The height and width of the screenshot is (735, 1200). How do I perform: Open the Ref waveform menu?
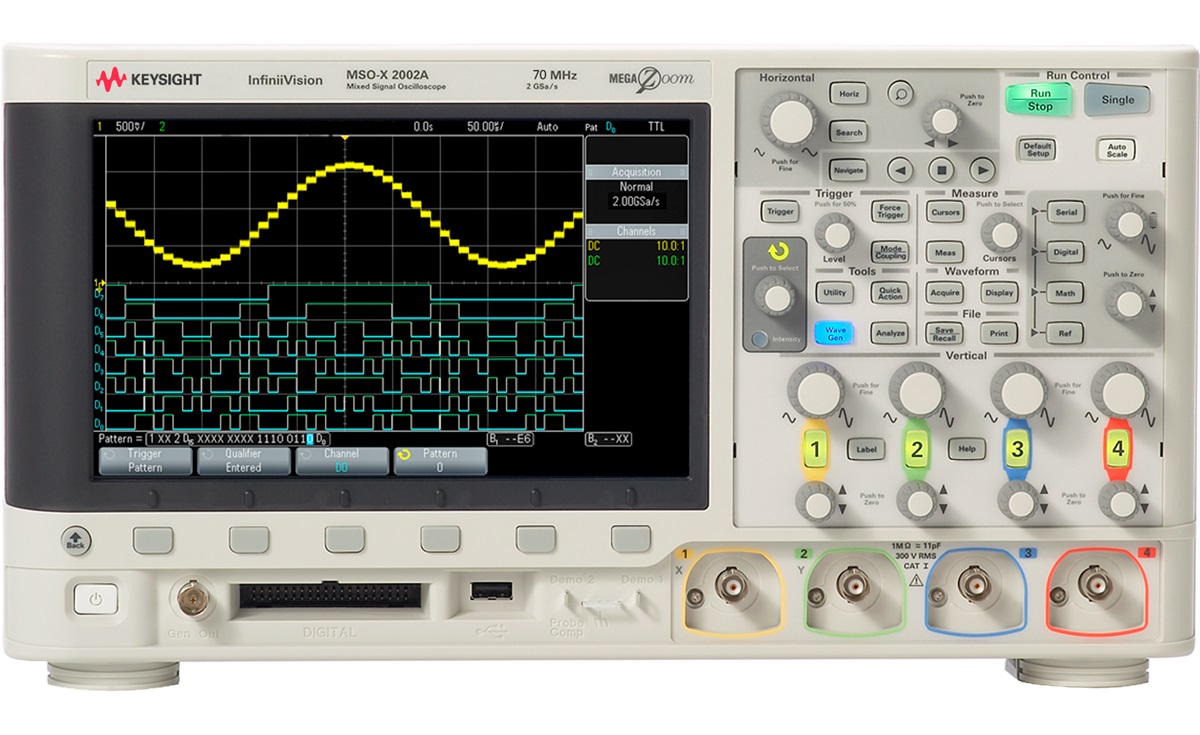pos(1067,333)
